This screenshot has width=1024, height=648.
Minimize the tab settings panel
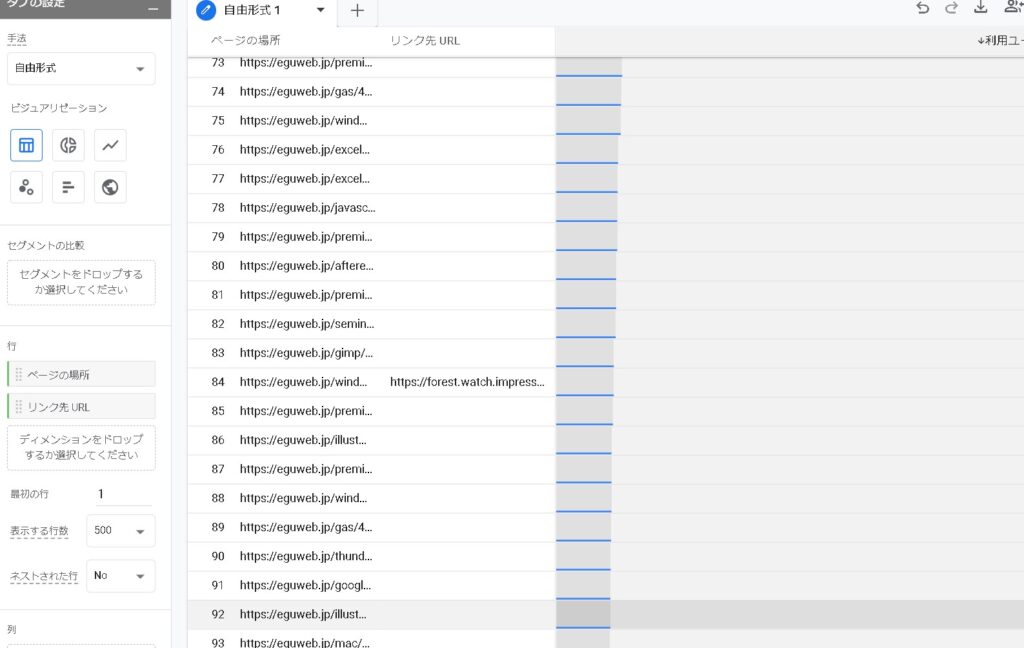152,9
